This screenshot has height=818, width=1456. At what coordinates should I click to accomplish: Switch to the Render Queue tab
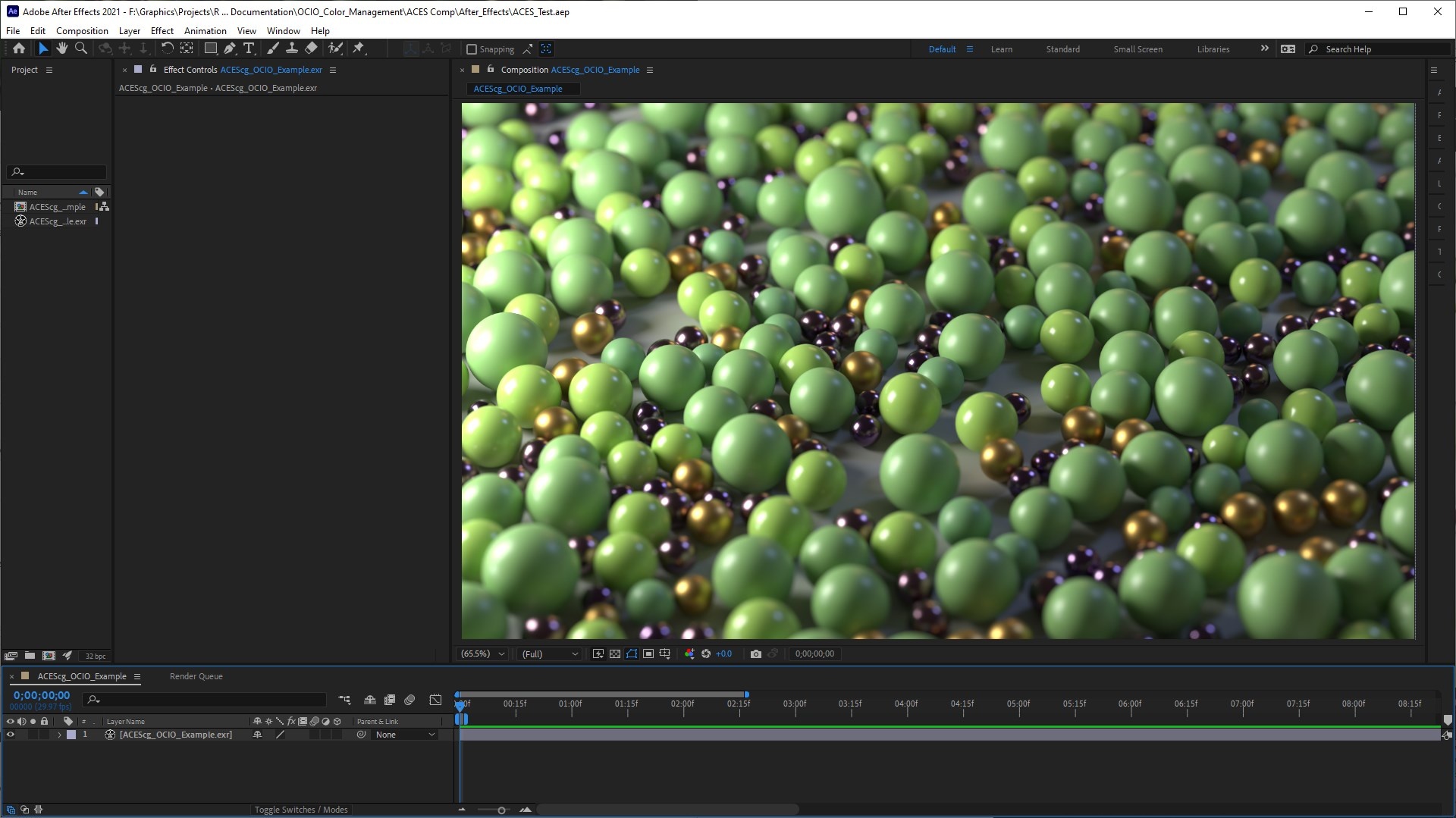(196, 676)
